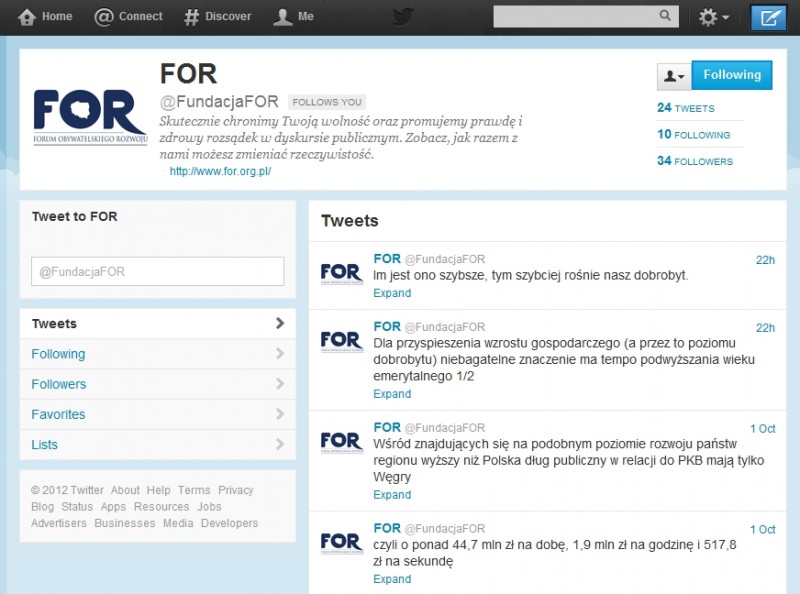The image size is (800, 594).
Task: Click FOR avatar on 'Wśród znajdujących' tweet
Action: 341,442
